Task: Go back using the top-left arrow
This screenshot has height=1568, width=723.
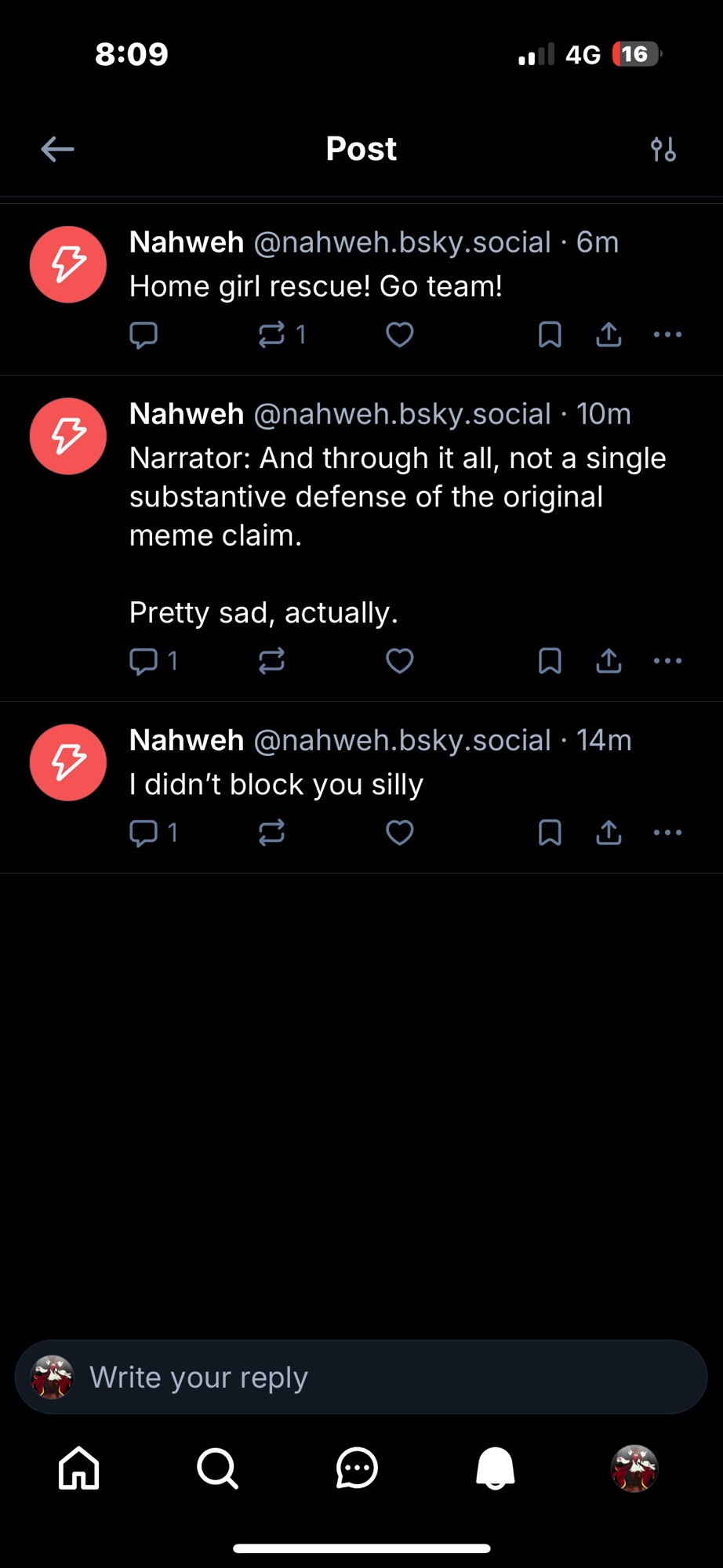Action: tap(57, 149)
